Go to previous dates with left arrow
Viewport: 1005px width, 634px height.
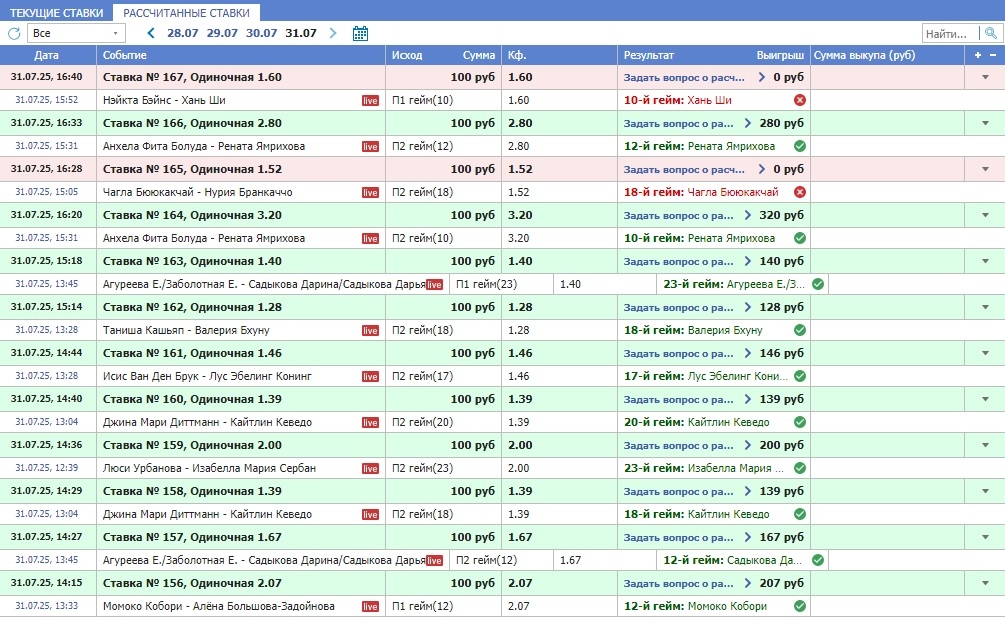(151, 33)
